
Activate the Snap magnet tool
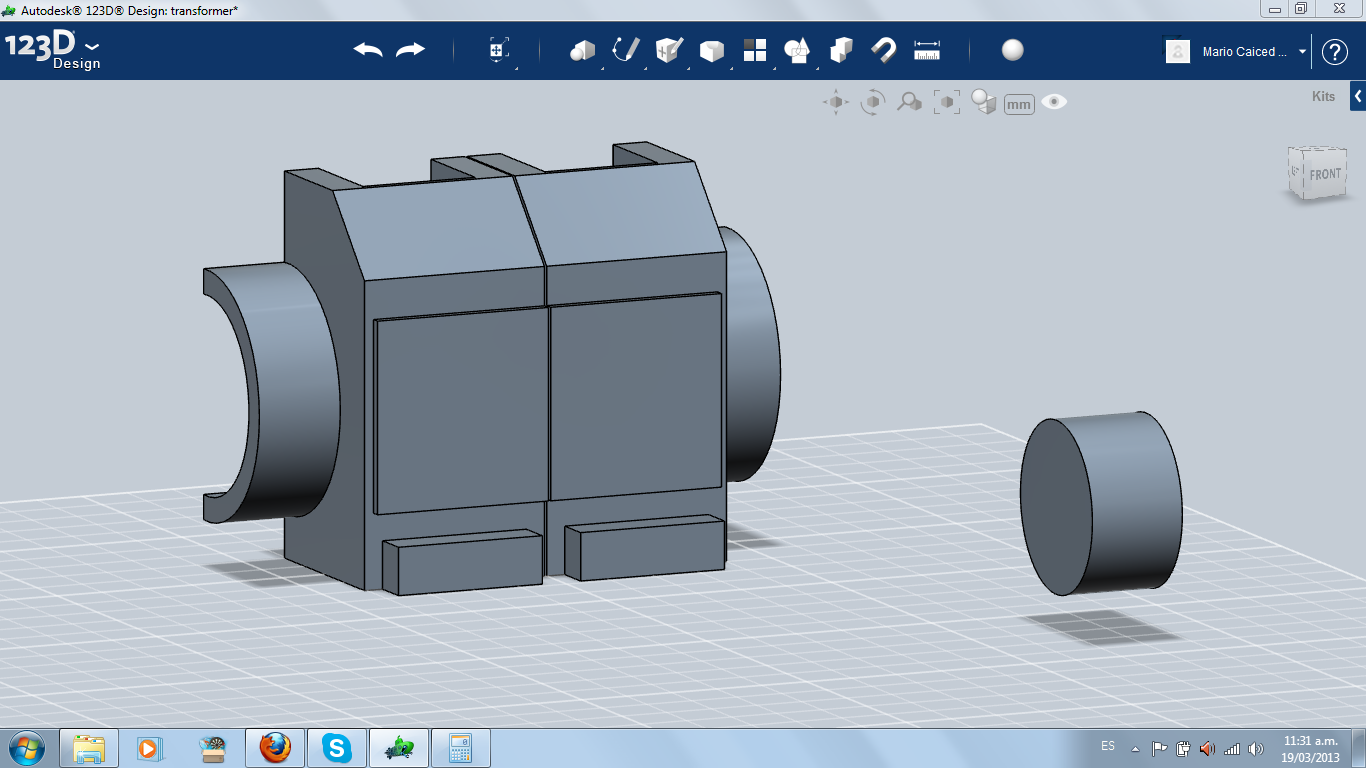tap(884, 50)
